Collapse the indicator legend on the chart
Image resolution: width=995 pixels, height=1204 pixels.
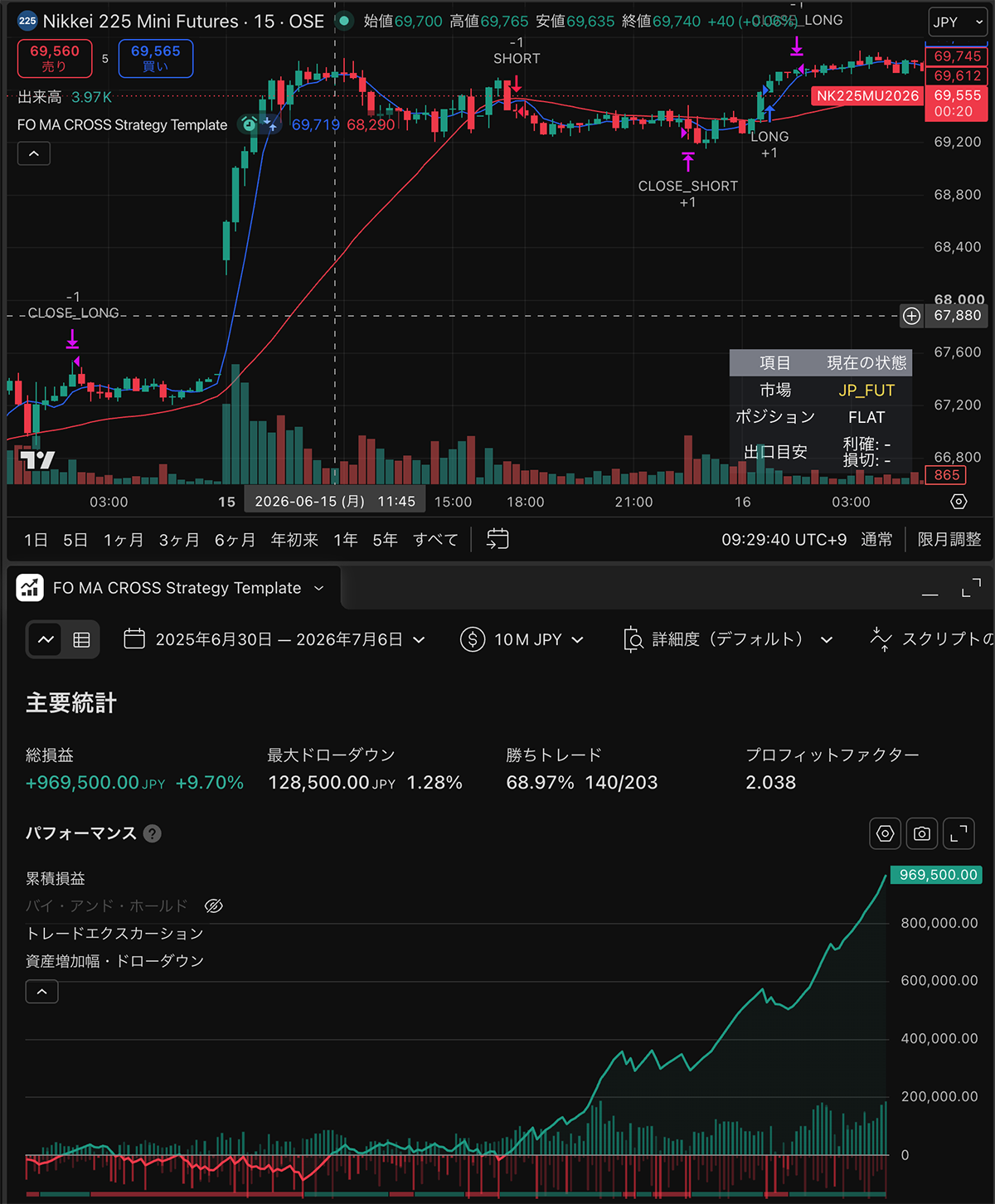34,153
